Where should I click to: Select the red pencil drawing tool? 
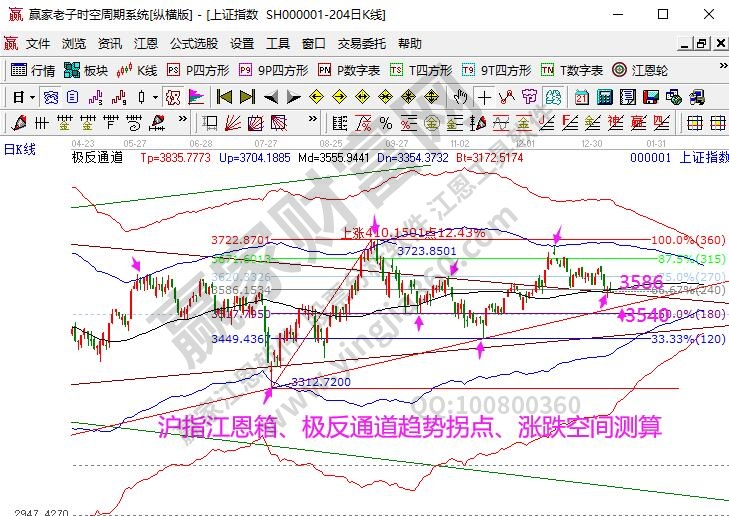click(19, 123)
